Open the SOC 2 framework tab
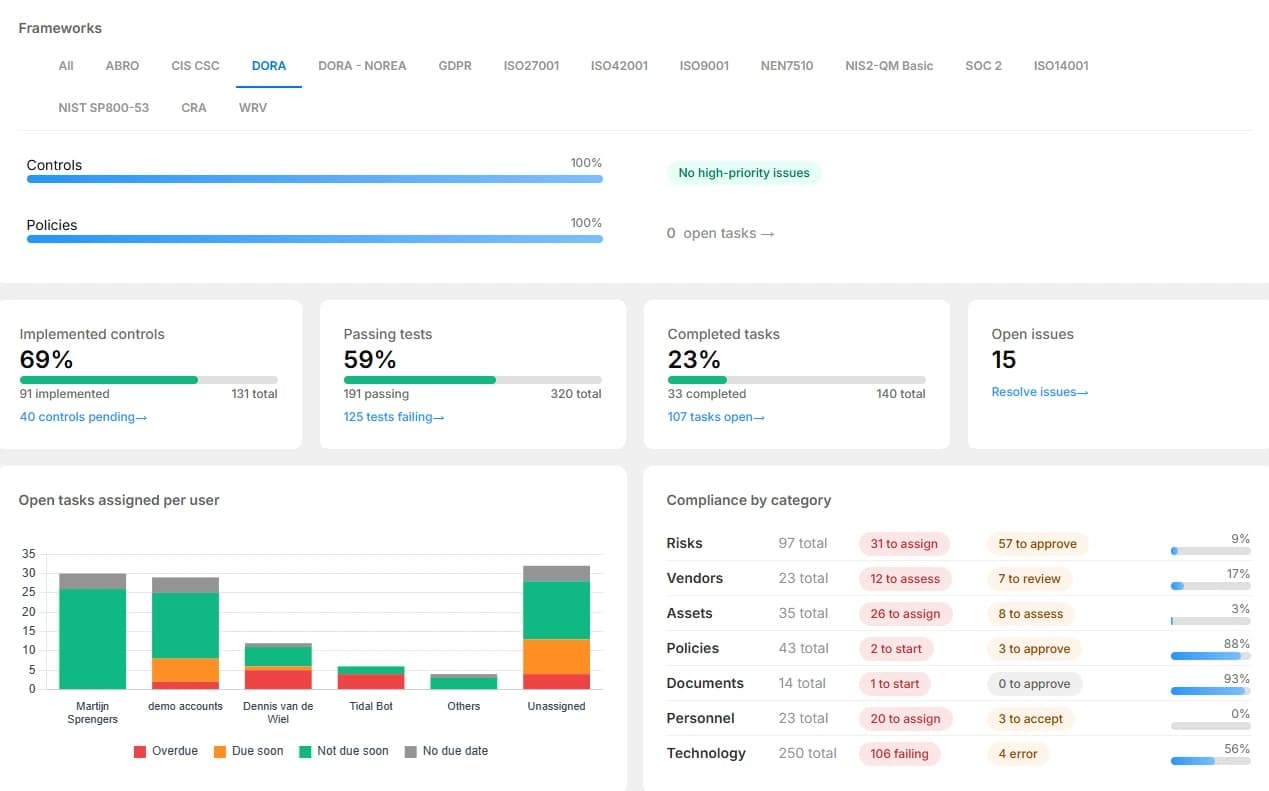The width and height of the screenshot is (1269, 791). click(983, 66)
